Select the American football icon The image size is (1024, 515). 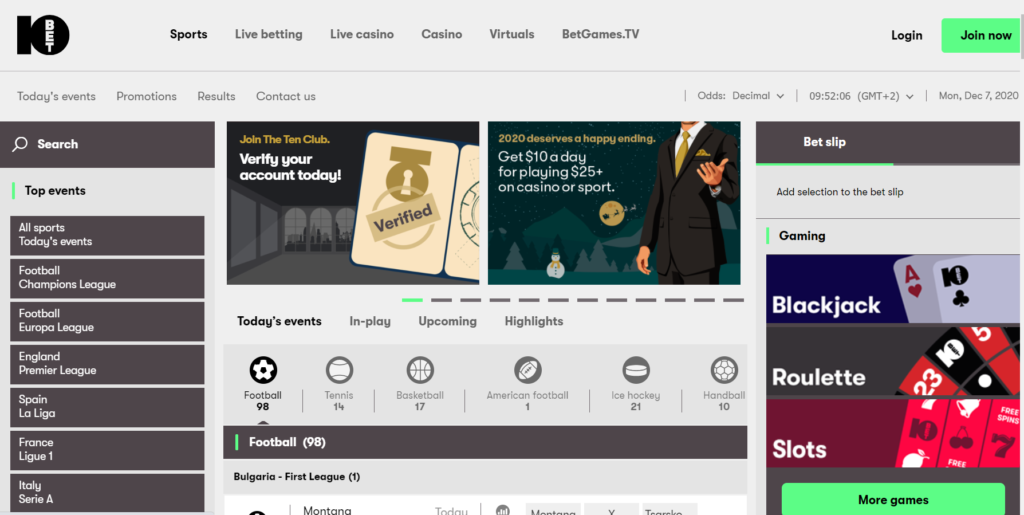click(x=528, y=370)
